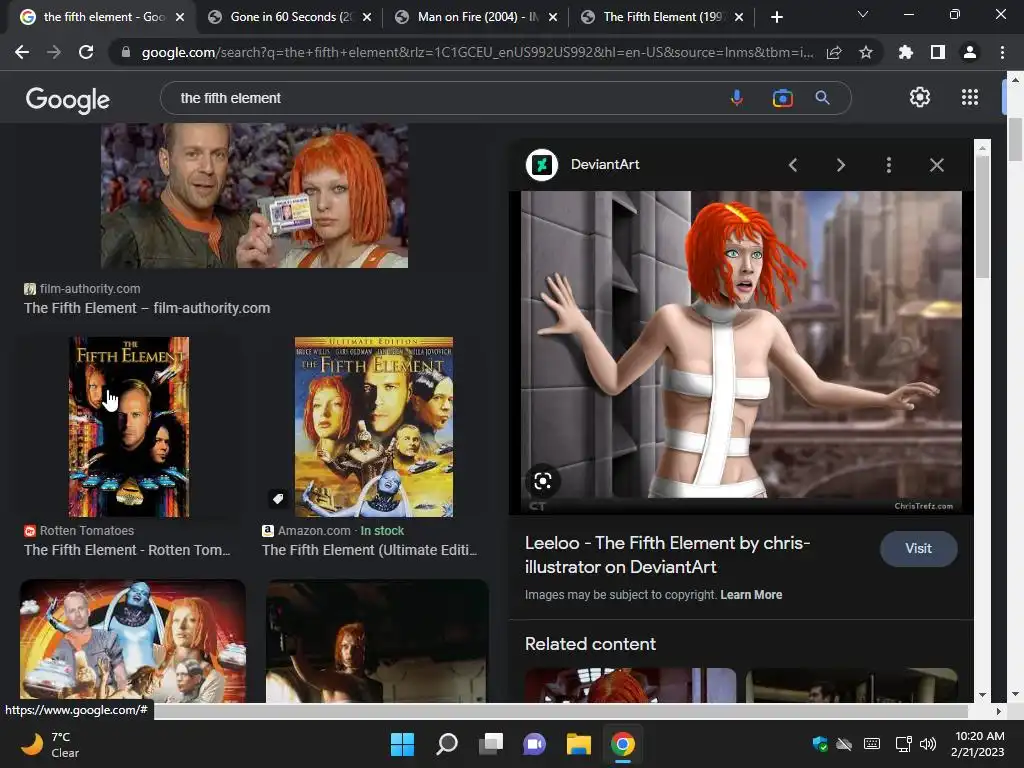Open preview panel more options menu
Viewport: 1024px width, 768px height.
tap(888, 165)
